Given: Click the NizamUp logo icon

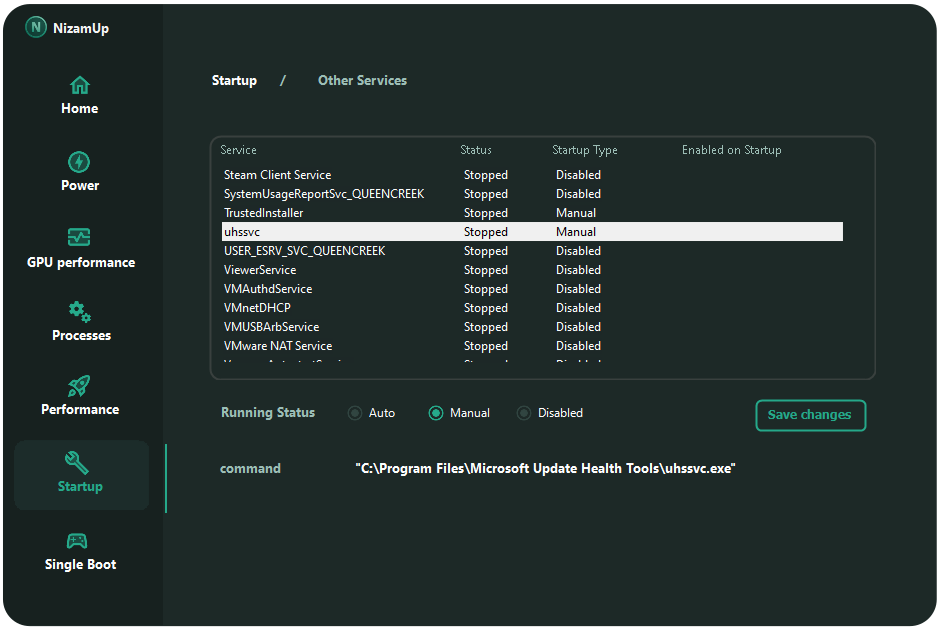Looking at the screenshot, I should (x=36, y=28).
